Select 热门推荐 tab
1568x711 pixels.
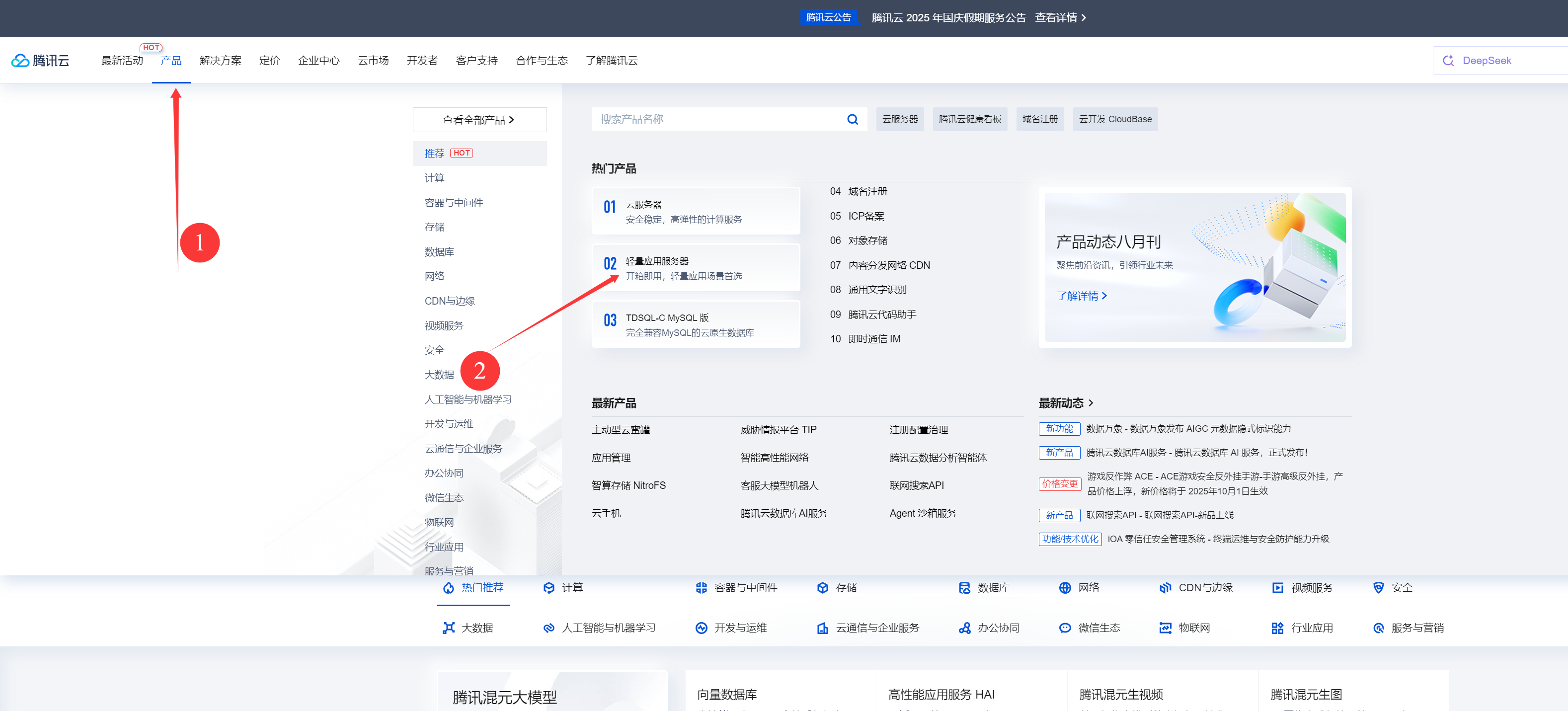click(x=473, y=587)
